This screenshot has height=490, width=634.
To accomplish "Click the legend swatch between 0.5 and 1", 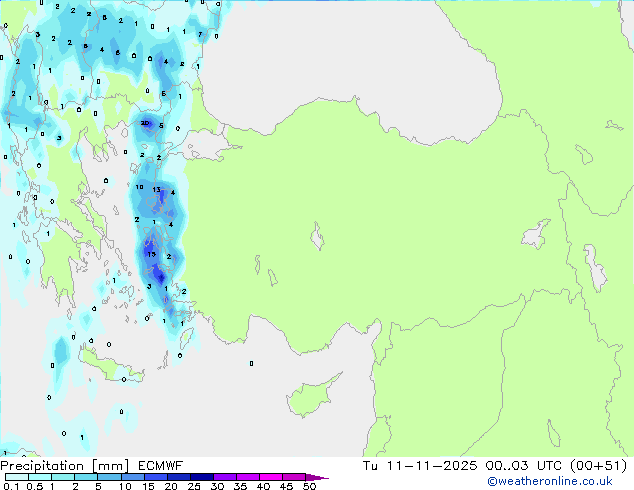I will (x=40, y=477).
